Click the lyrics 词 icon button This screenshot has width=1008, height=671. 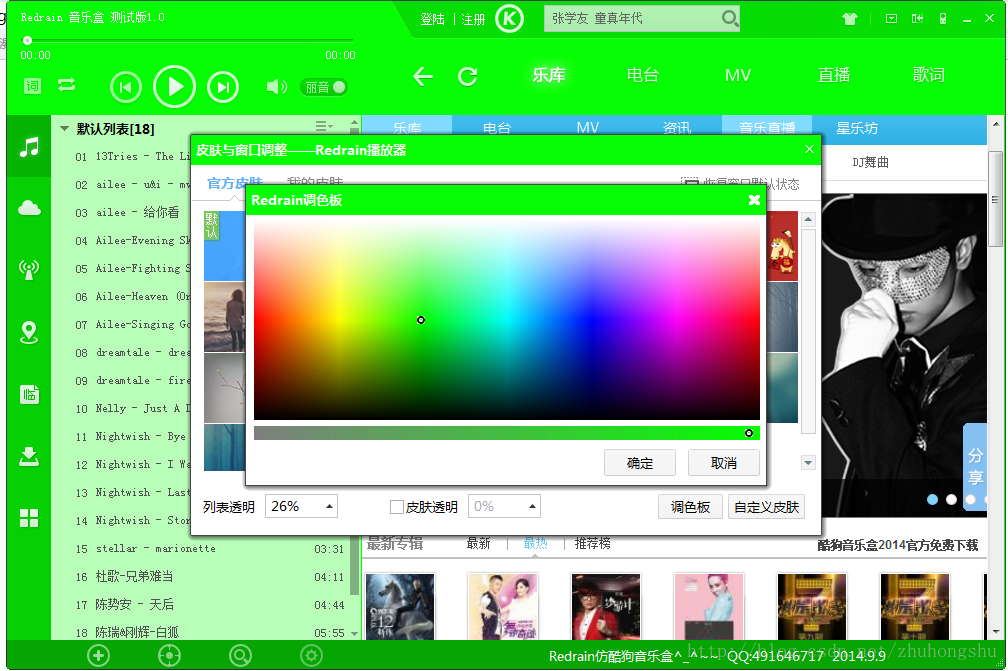point(32,85)
